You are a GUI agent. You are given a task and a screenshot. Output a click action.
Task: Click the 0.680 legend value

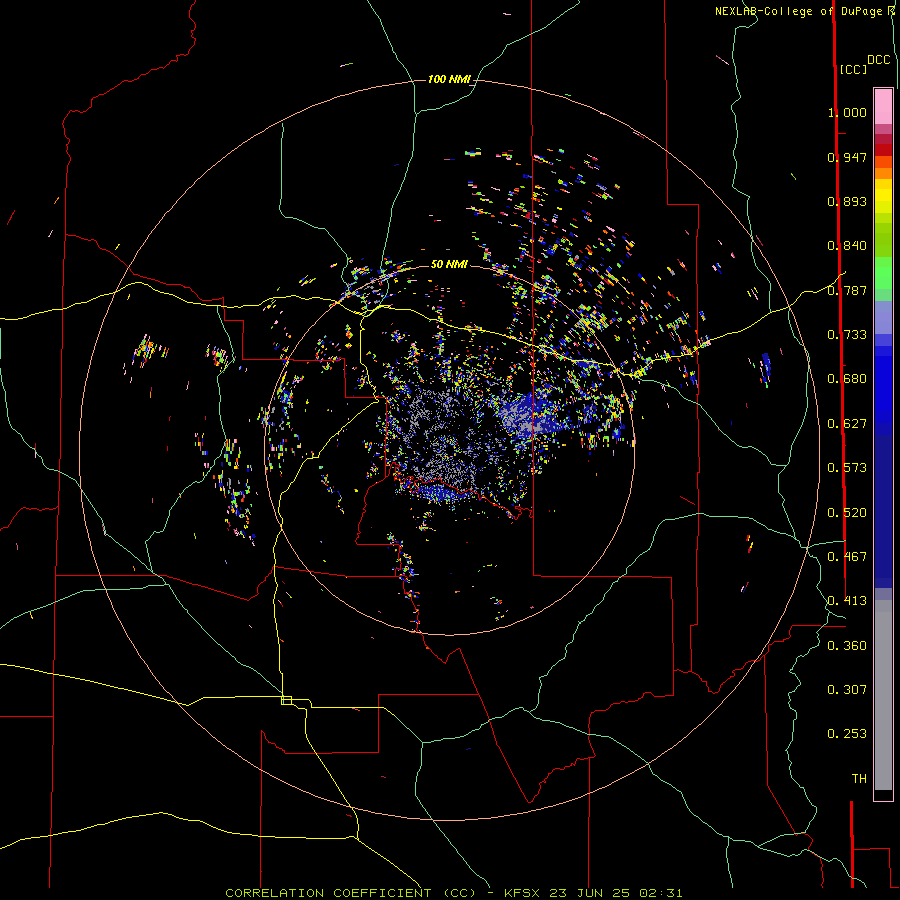847,379
